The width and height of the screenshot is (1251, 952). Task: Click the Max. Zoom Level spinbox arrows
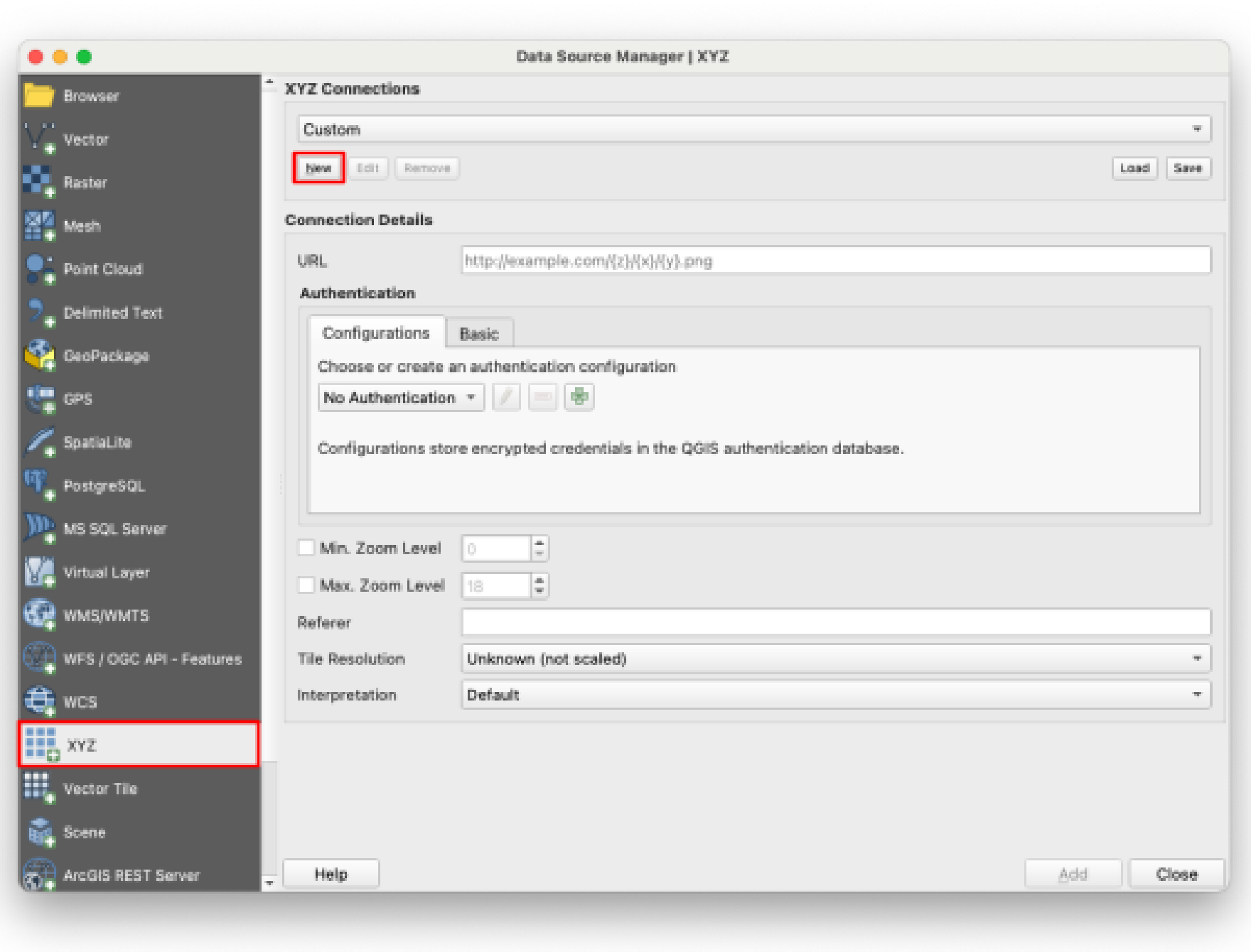539,585
